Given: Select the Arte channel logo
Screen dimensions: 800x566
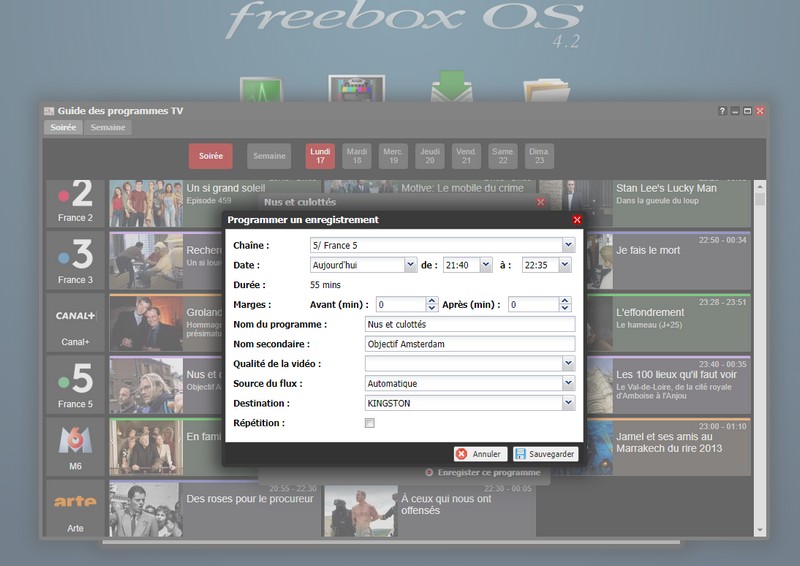Looking at the screenshot, I should click(x=76, y=508).
